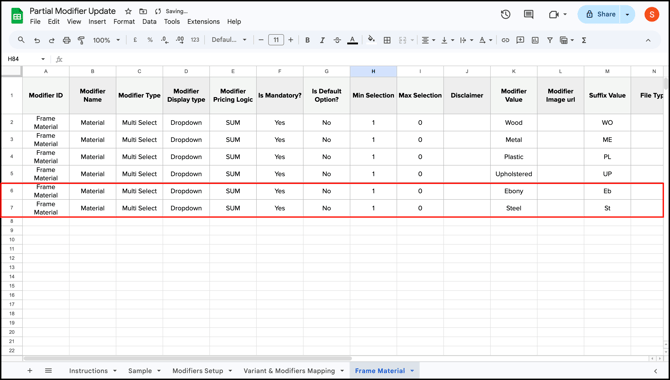Open the borders tool
Viewport: 670px width, 380px height.
pos(387,40)
